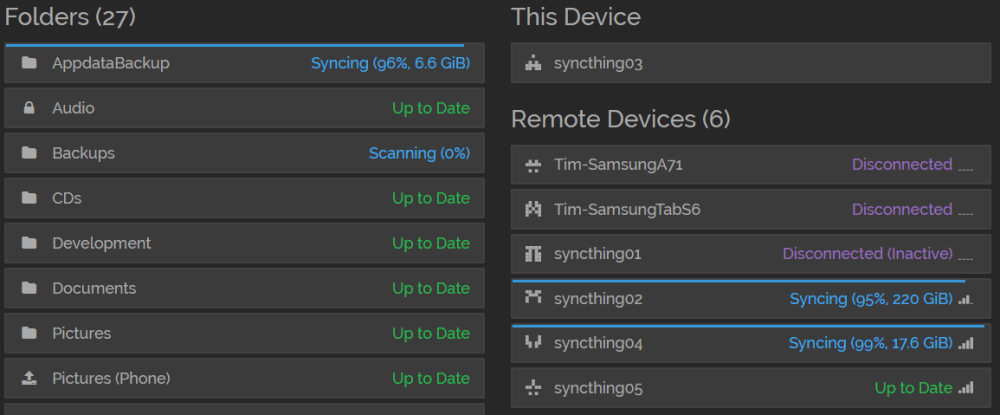
Task: Click the progress bar above syncthing04
Action: tap(749, 326)
